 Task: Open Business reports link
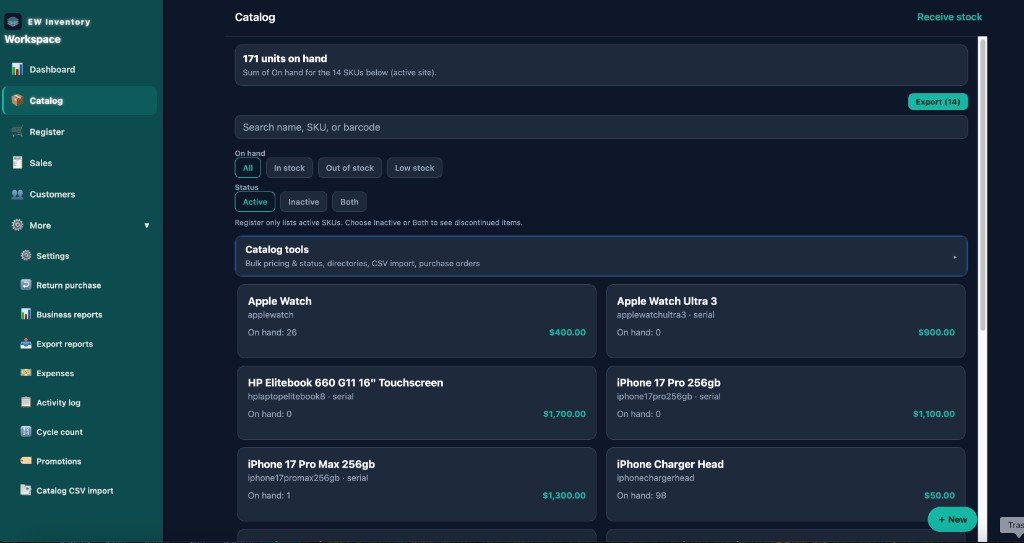click(69, 315)
